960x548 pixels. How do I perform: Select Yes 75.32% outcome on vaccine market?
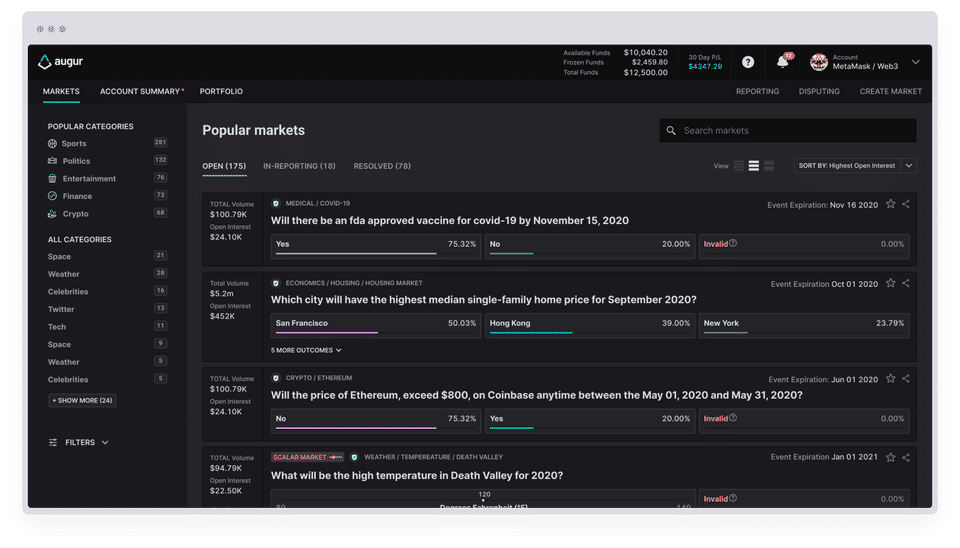376,246
